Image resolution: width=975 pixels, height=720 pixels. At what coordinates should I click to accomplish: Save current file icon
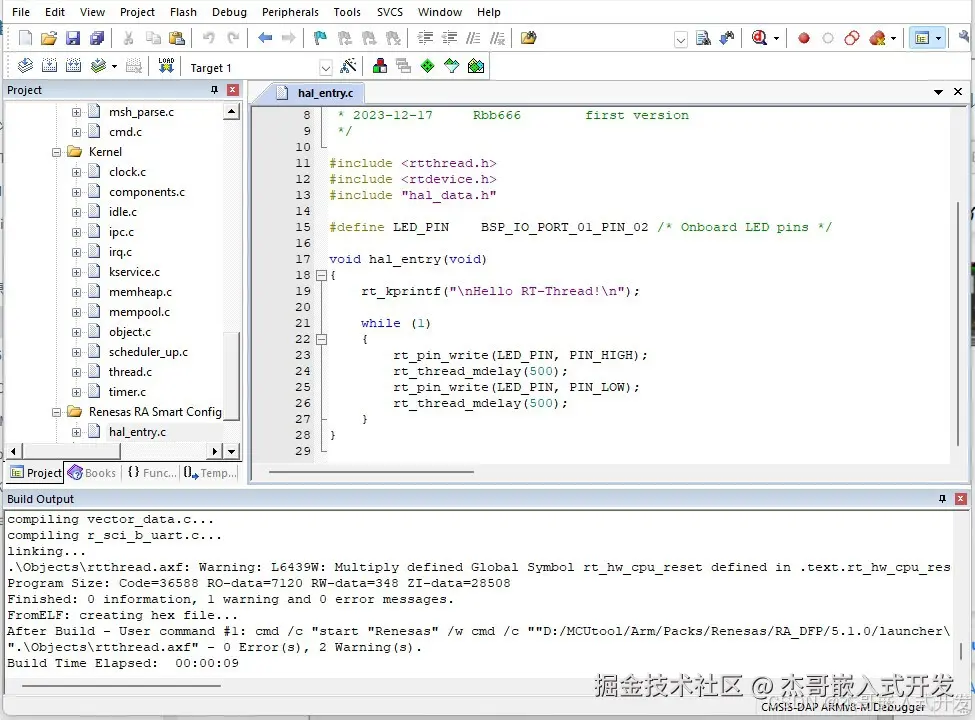(73, 38)
